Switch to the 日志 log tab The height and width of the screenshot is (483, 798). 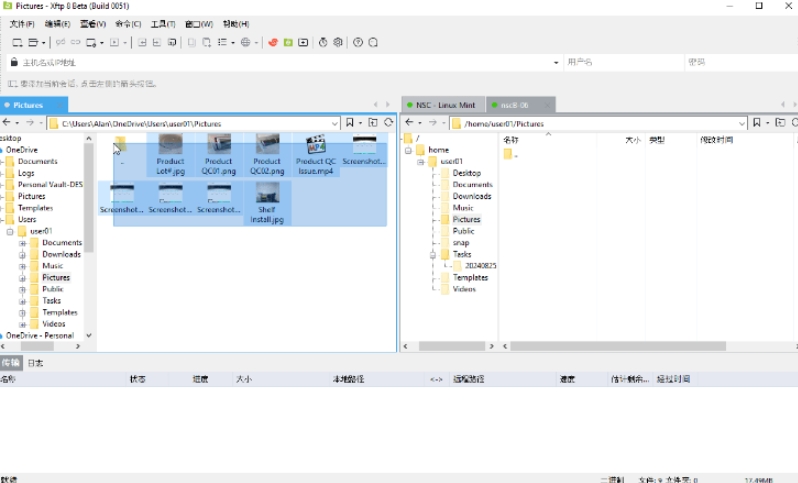click(x=35, y=363)
